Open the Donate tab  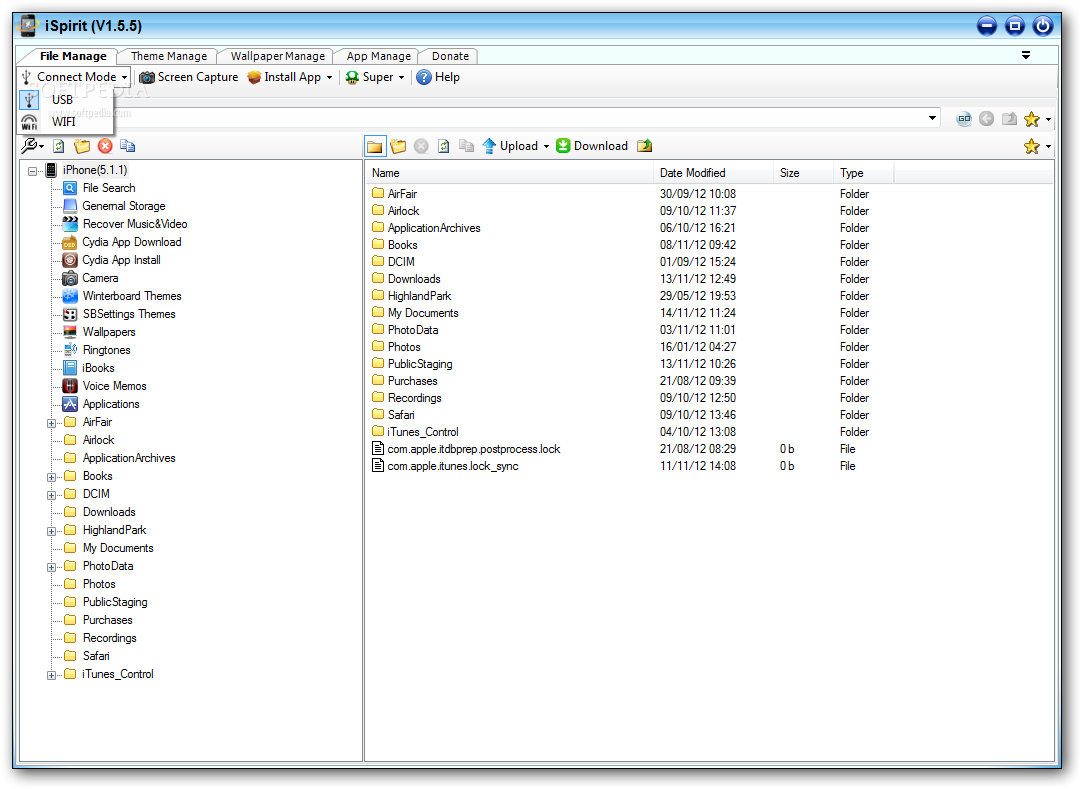tap(450, 56)
